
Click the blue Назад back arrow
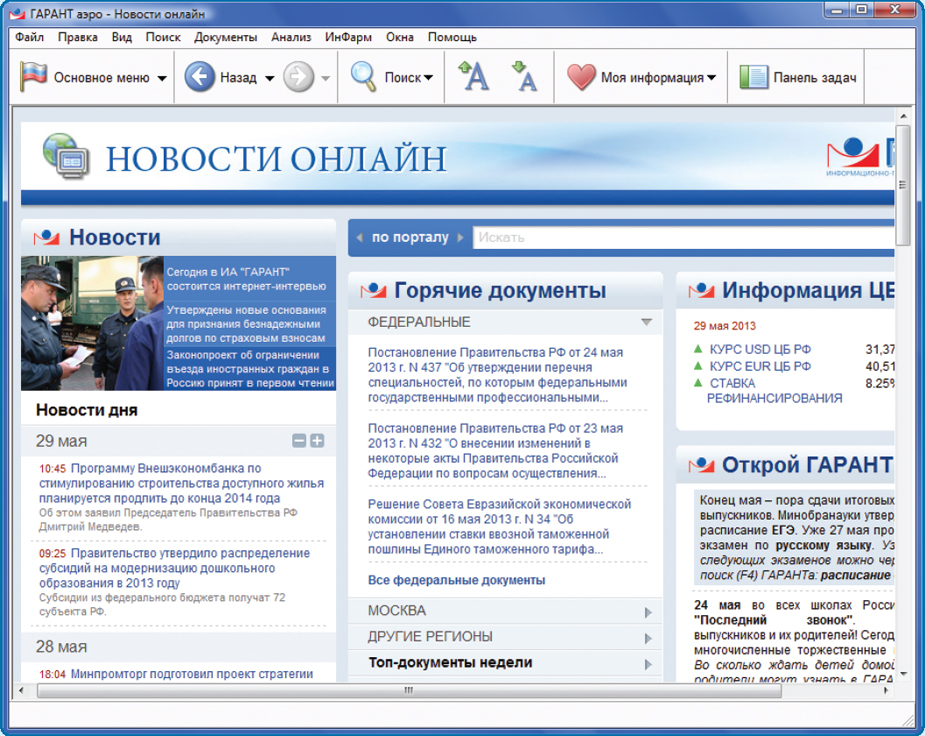coord(200,77)
